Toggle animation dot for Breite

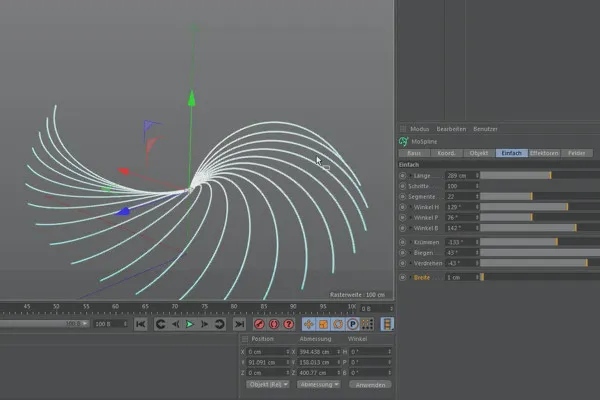402,278
